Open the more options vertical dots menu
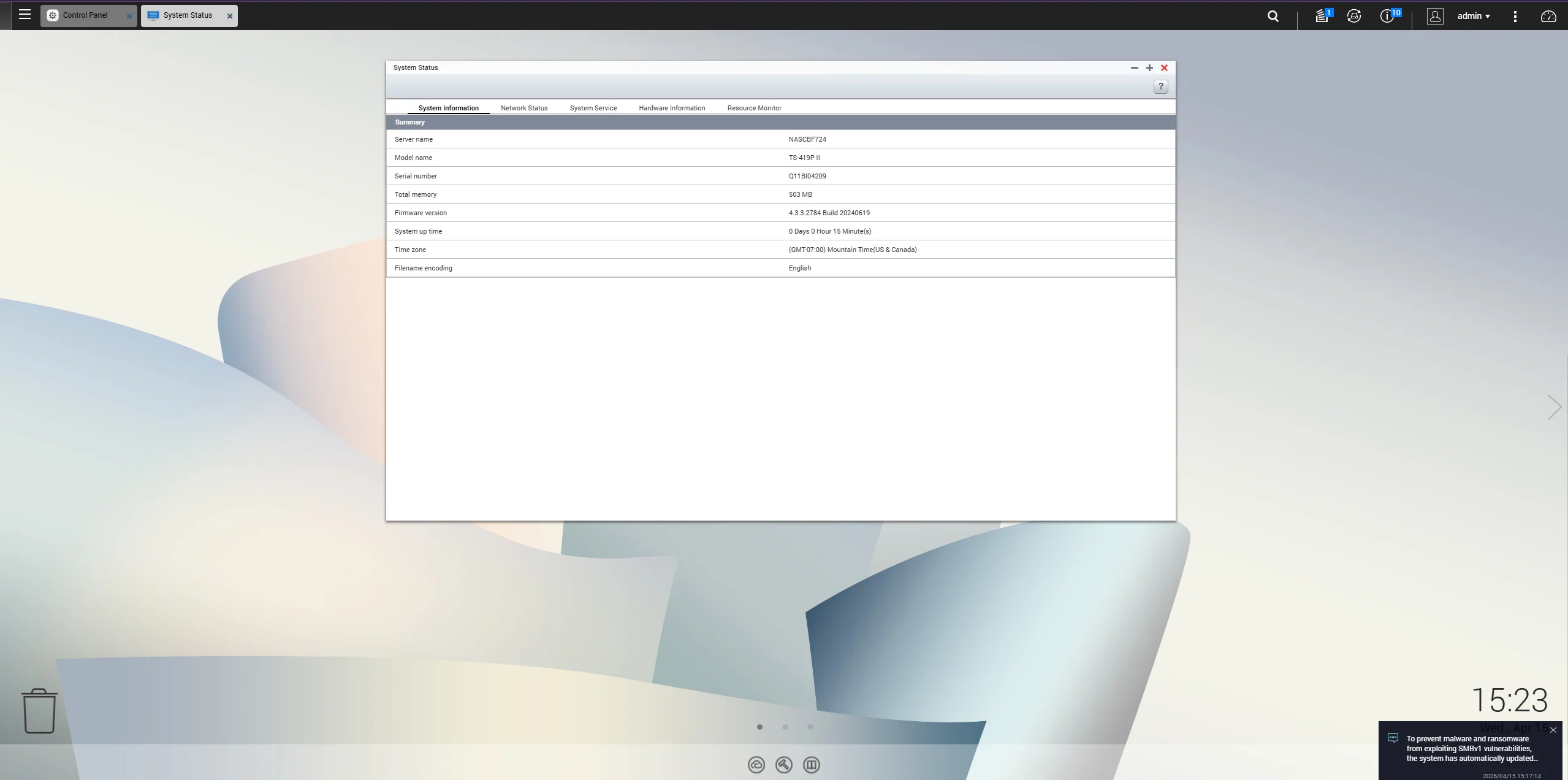 click(x=1515, y=17)
